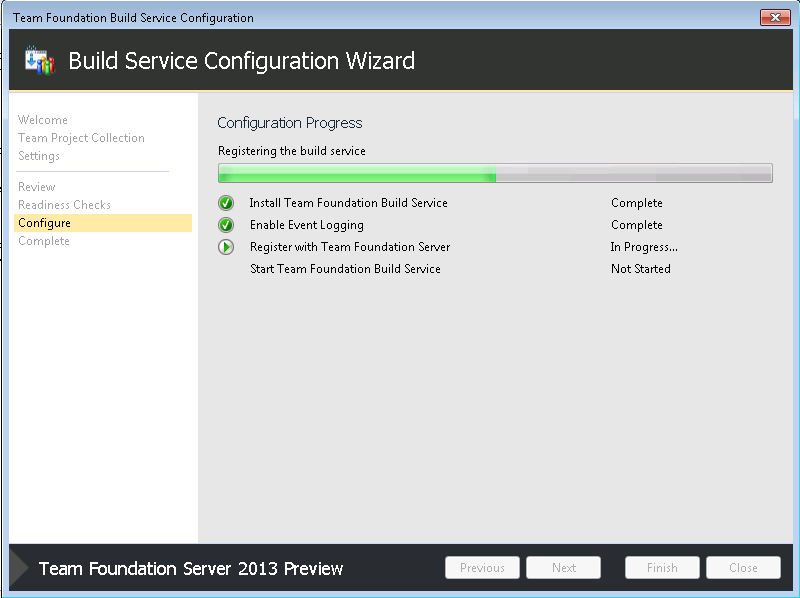The height and width of the screenshot is (598, 800).
Task: Click the Close button in the footer
Action: (x=743, y=567)
